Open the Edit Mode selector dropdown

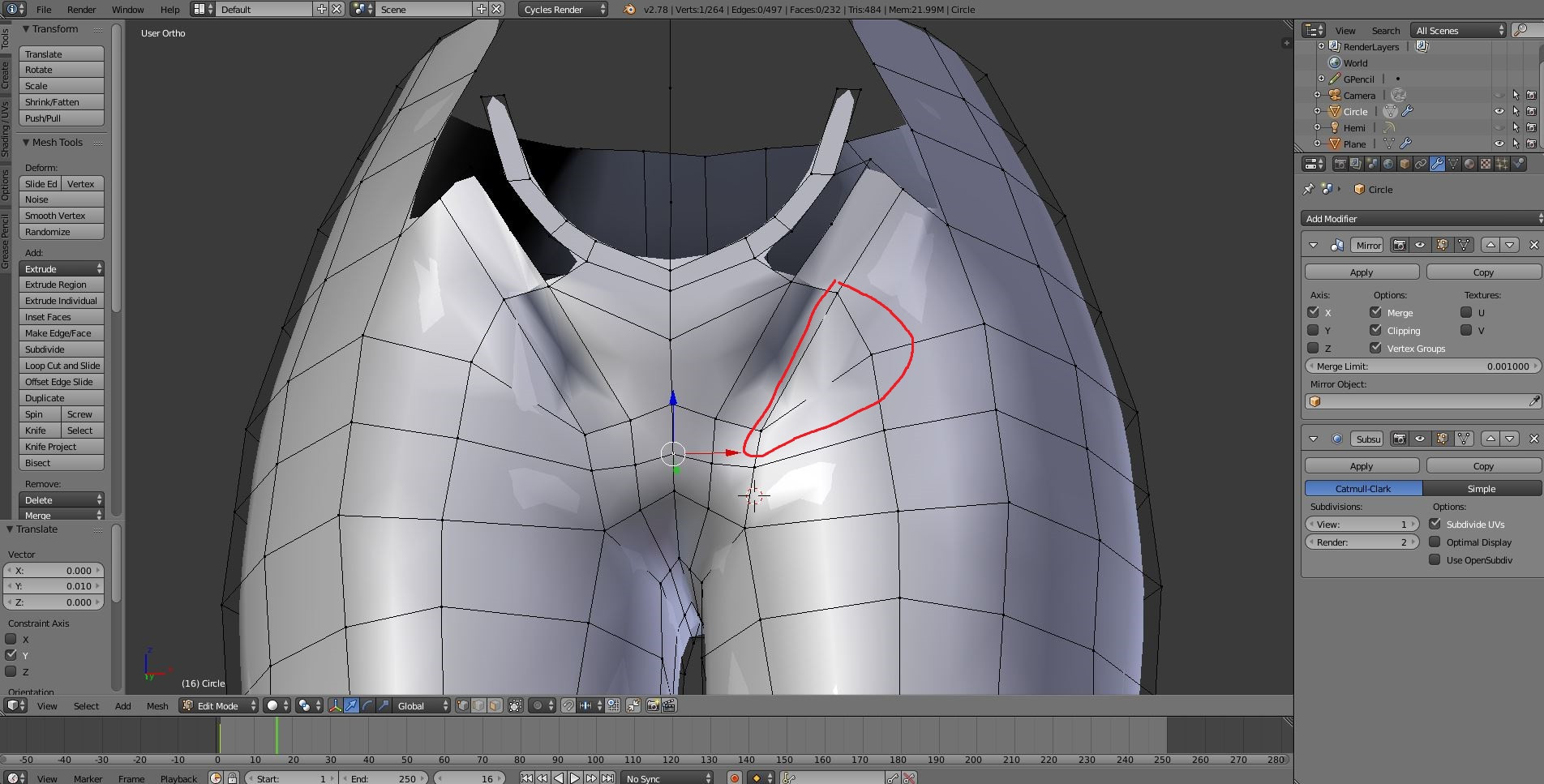[x=218, y=706]
